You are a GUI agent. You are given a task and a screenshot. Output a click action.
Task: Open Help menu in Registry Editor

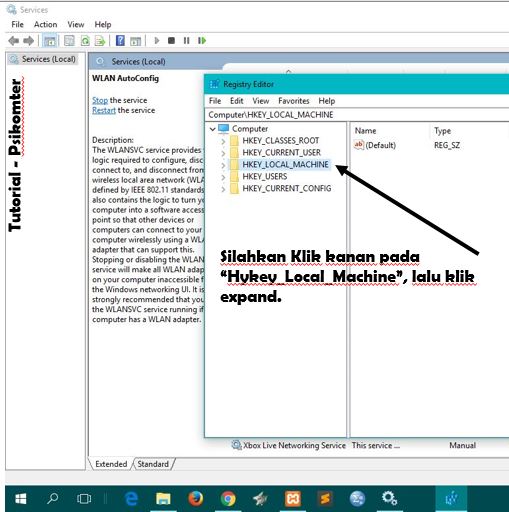click(327, 101)
